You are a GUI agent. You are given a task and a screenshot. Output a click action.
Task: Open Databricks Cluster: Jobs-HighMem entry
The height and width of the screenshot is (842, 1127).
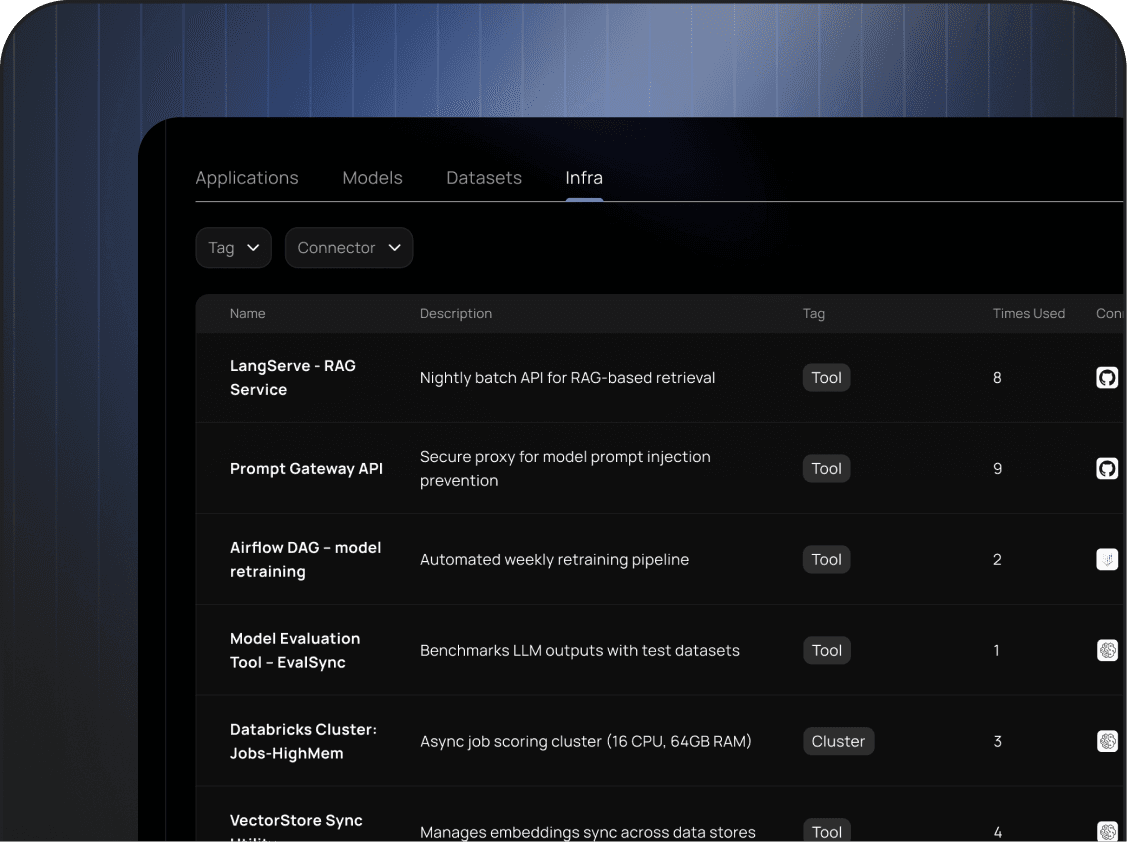[303, 741]
